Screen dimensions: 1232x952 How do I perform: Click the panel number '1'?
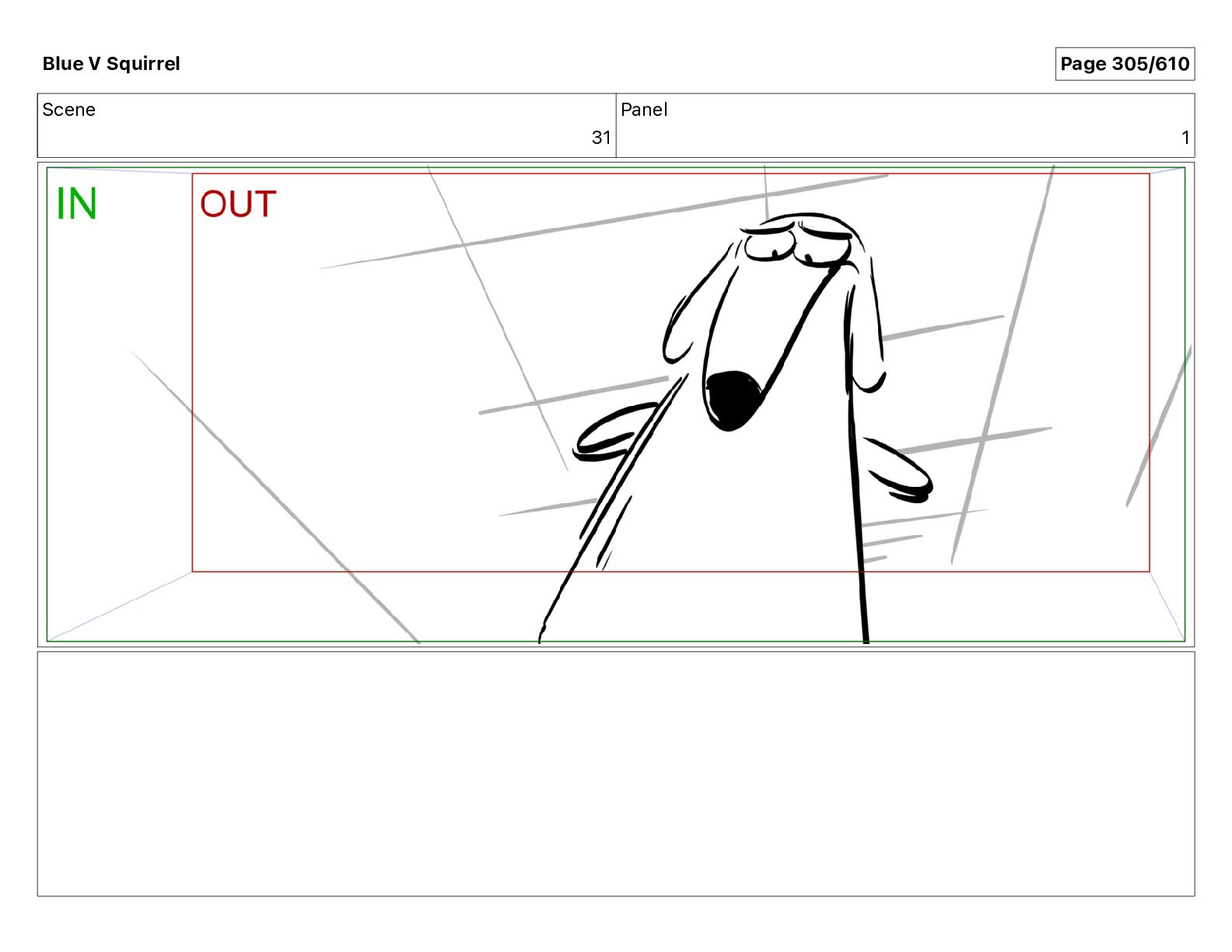(x=1185, y=138)
